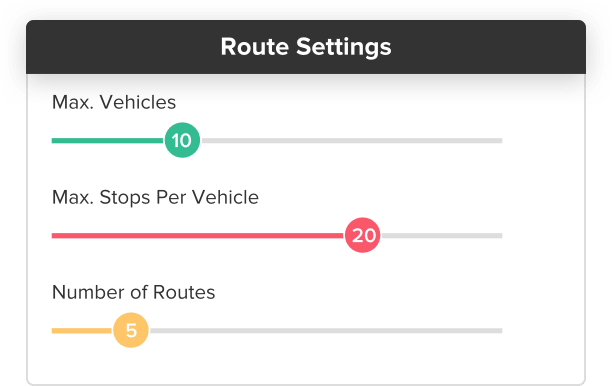This screenshot has width=612, height=386.
Task: Click the start of the green Max. Vehicles bar
Action: [x=54, y=141]
